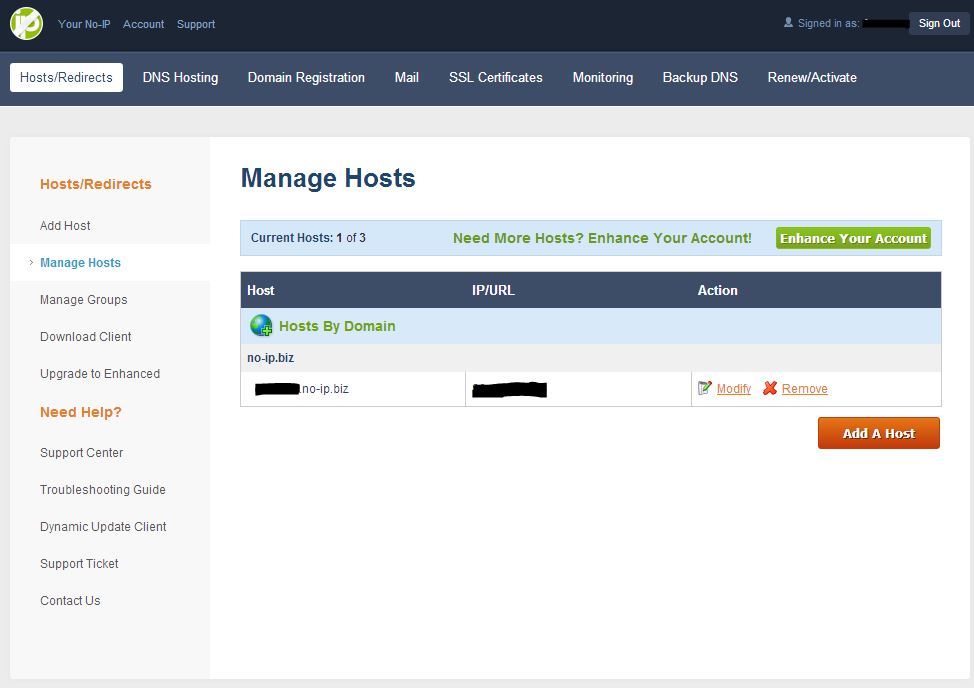974x688 pixels.
Task: Click the redacted signed-in username
Action: 885,24
